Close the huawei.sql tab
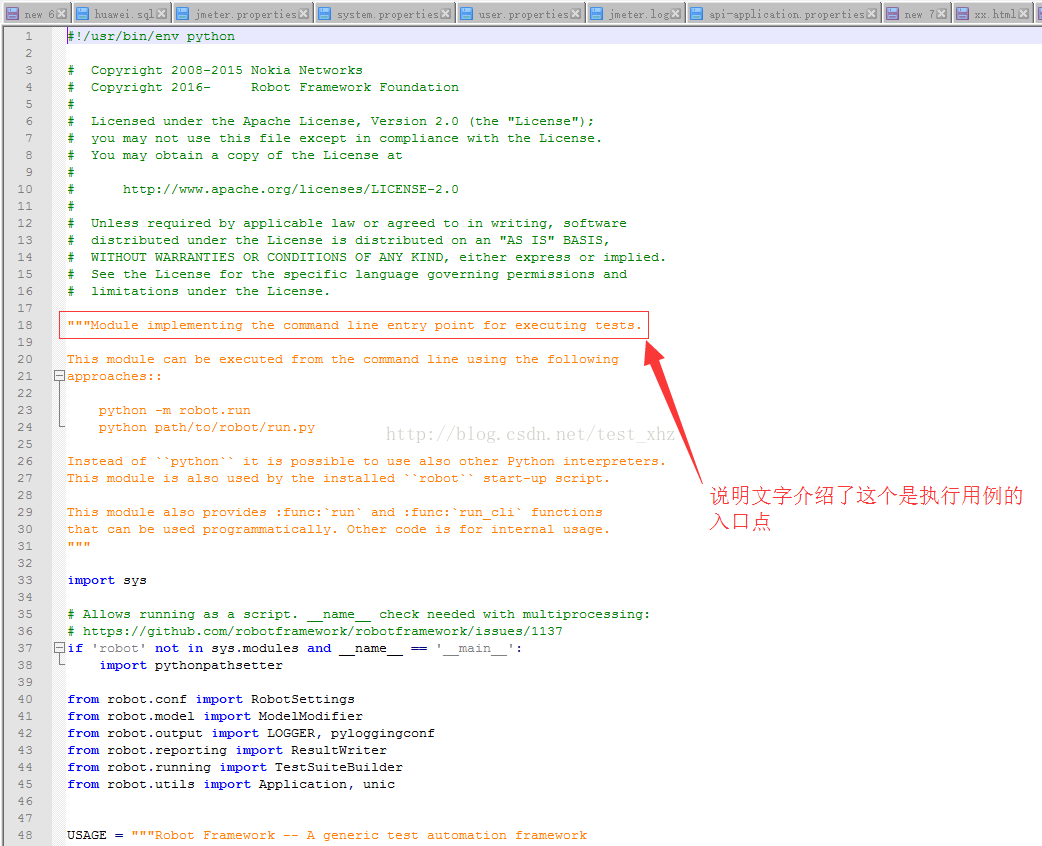Image resolution: width=1042 pixels, height=846 pixels. (x=161, y=13)
